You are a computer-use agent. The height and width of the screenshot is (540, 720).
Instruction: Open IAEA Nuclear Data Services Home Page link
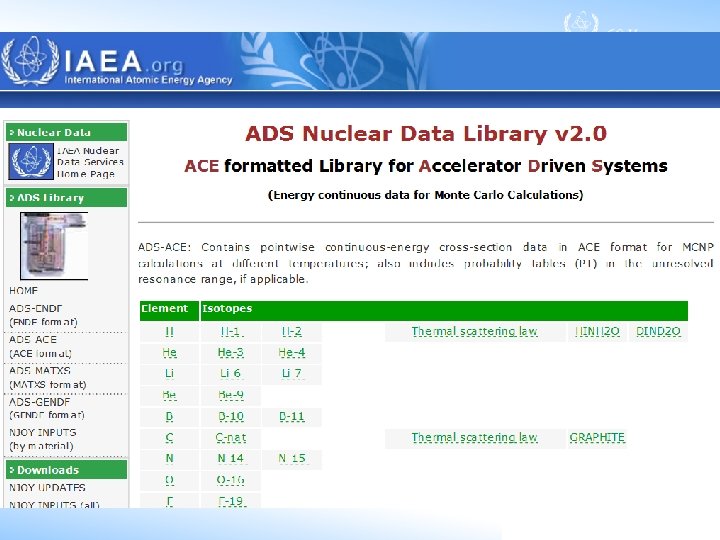click(90, 162)
